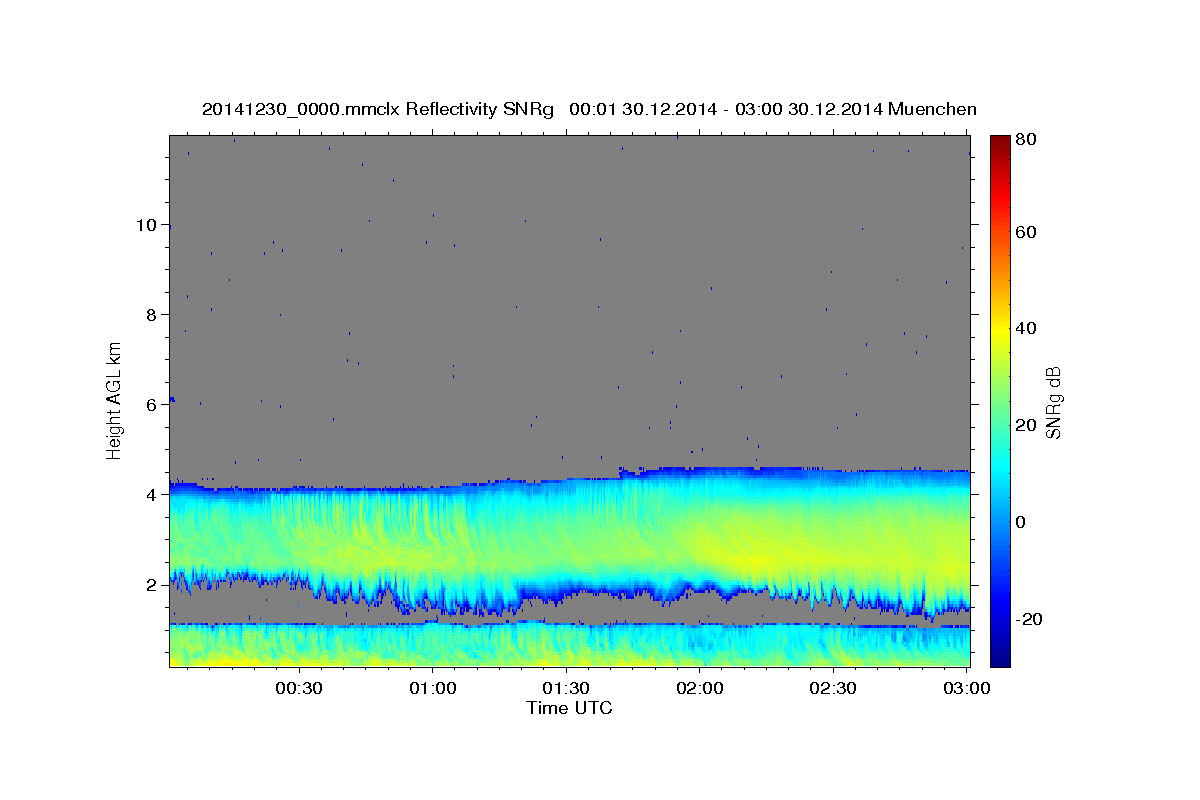The width and height of the screenshot is (1200, 800).
Task: Pick the dark blue bottom of colorbar
Action: [x=999, y=660]
